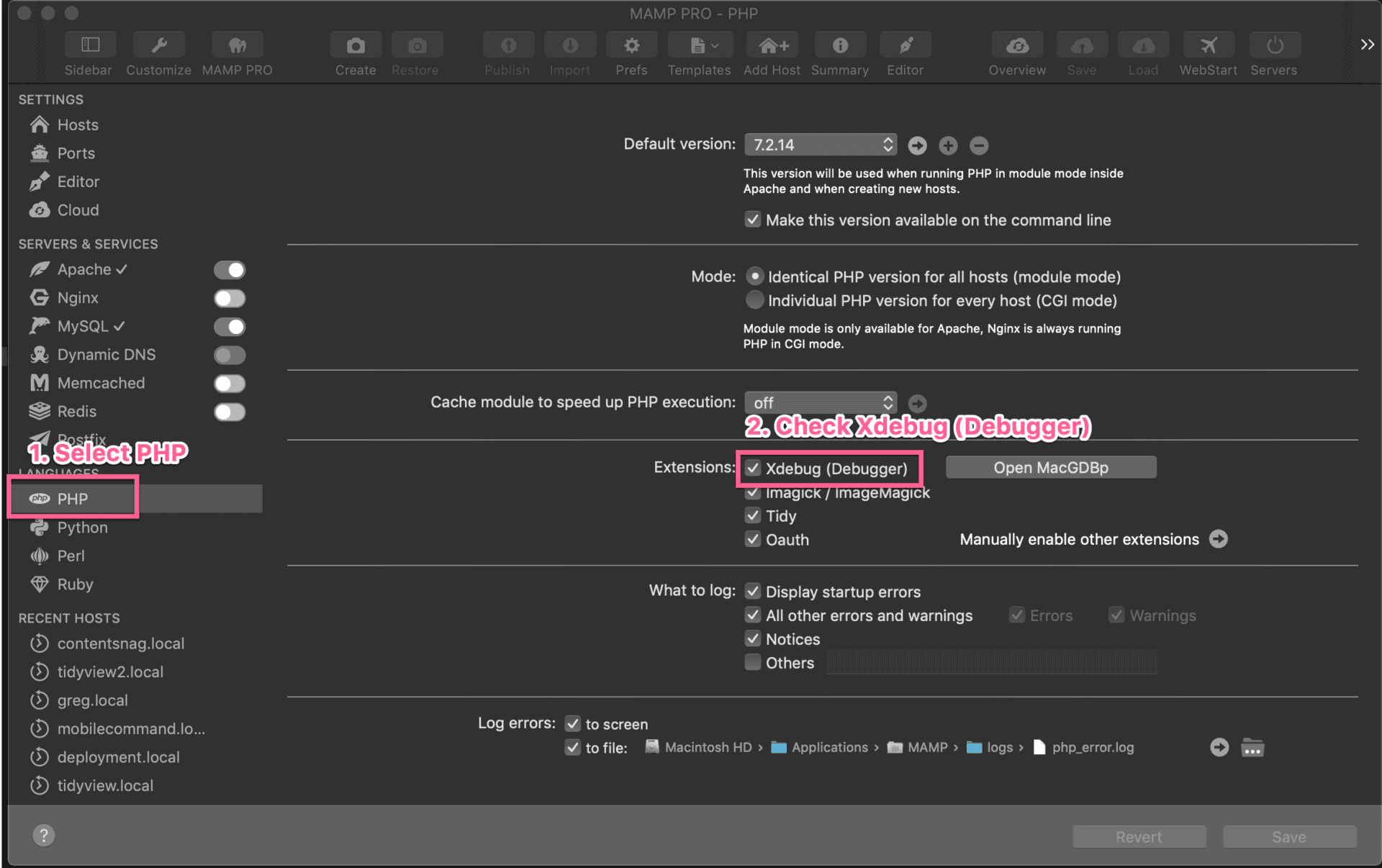Open the cache module dropdown
Image resolution: width=1382 pixels, height=868 pixels.
(x=820, y=403)
